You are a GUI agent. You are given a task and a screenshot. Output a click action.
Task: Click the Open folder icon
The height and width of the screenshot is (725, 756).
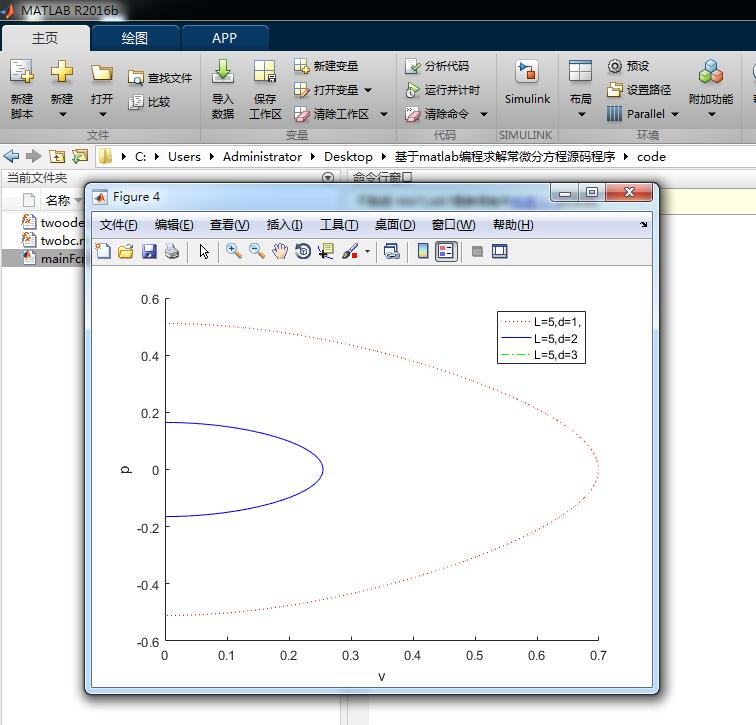tap(102, 73)
